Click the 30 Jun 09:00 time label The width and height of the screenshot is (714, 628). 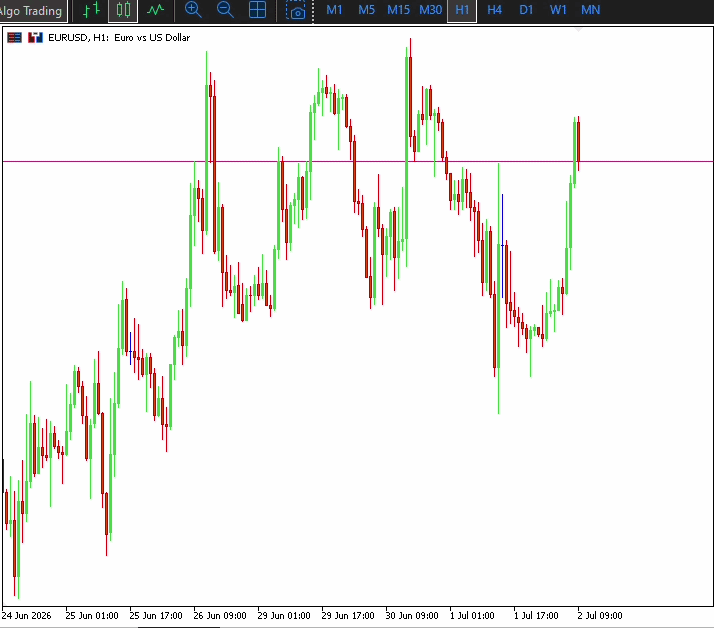point(412,616)
